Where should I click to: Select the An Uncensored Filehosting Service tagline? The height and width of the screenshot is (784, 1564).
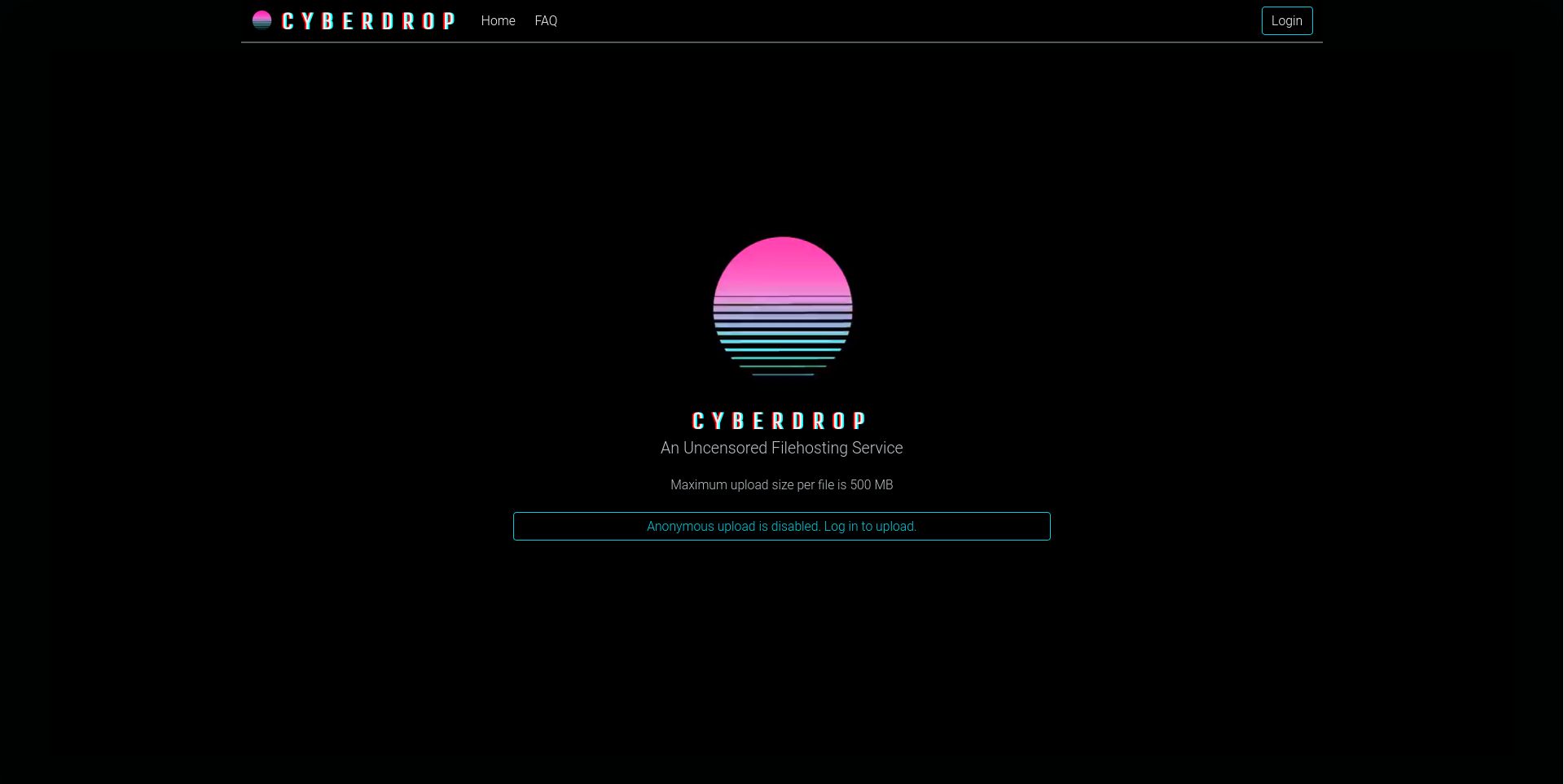point(781,447)
